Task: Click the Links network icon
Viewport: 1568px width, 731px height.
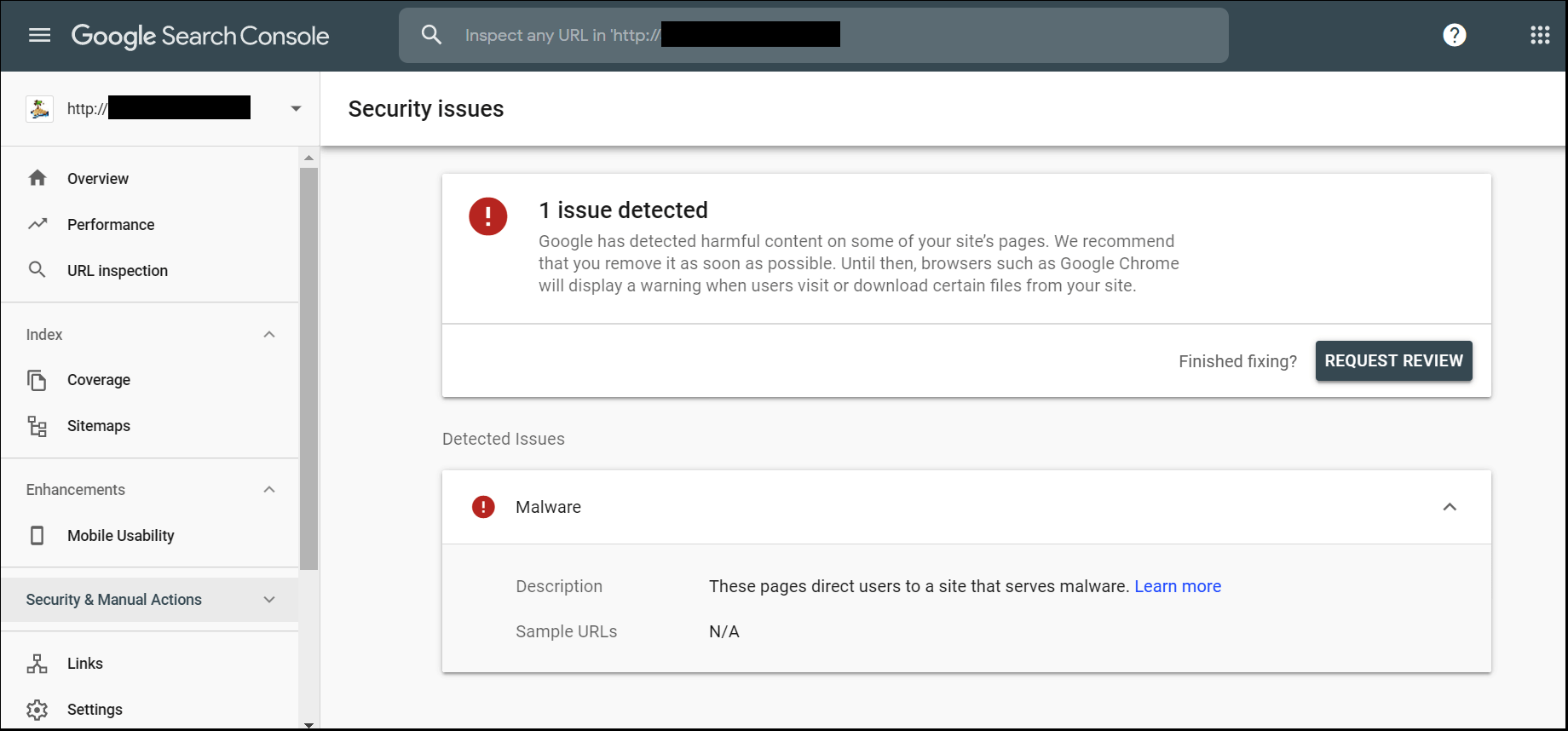Action: (x=37, y=664)
